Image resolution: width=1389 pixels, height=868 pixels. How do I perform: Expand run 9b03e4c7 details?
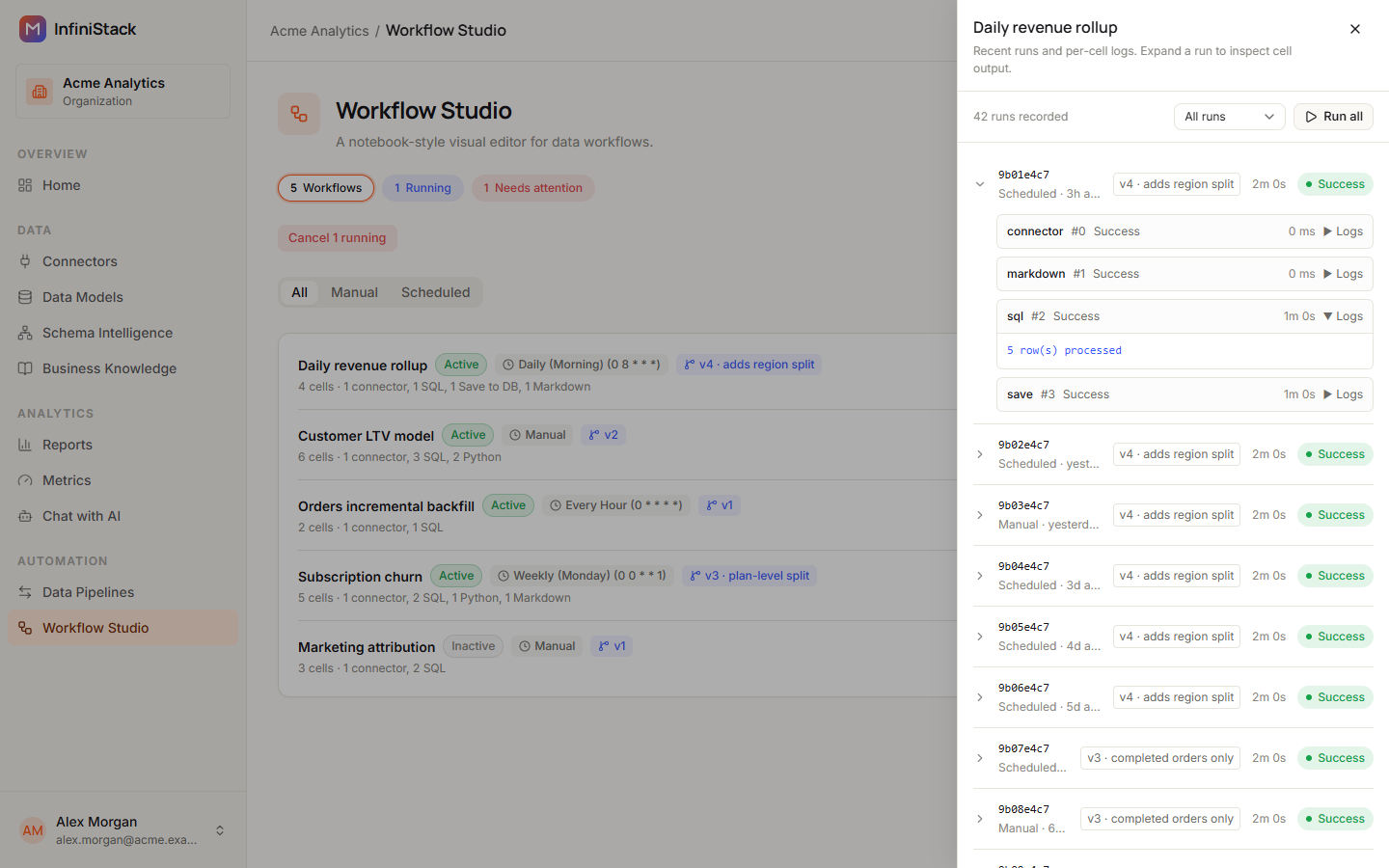click(980, 515)
